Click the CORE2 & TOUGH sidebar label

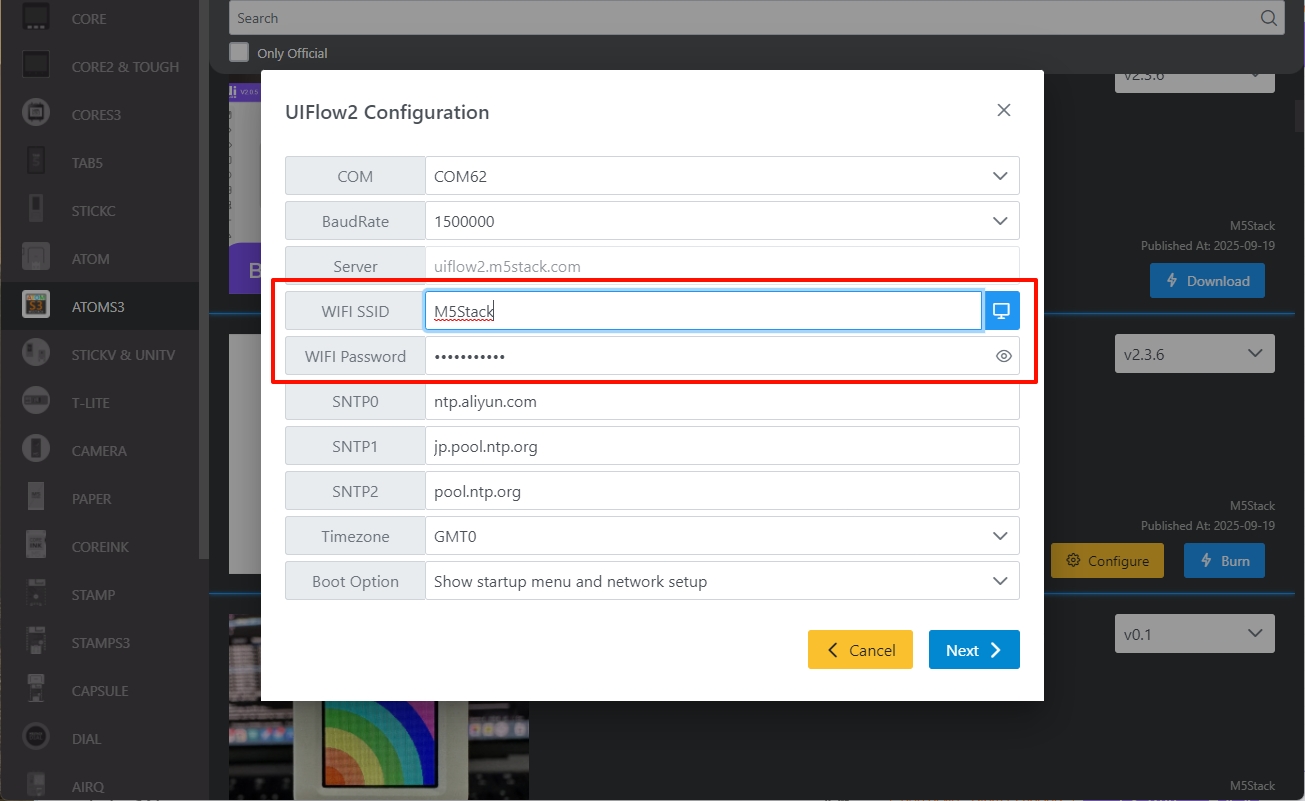pyautogui.click(x=125, y=67)
